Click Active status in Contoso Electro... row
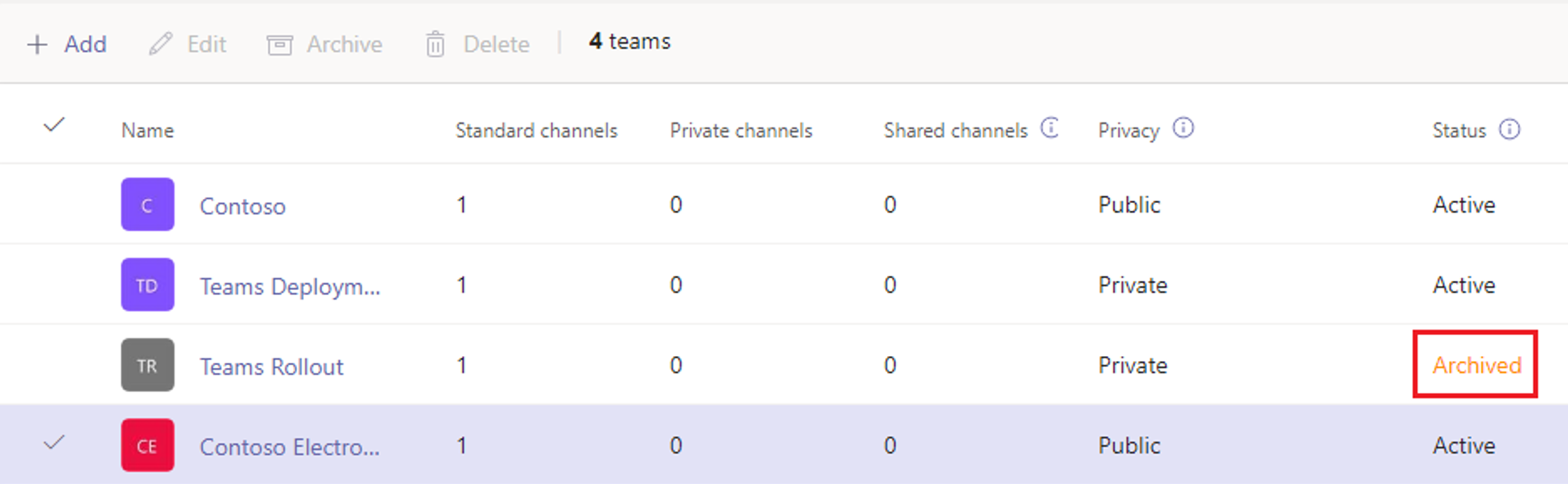The width and height of the screenshot is (1568, 484). (1464, 445)
